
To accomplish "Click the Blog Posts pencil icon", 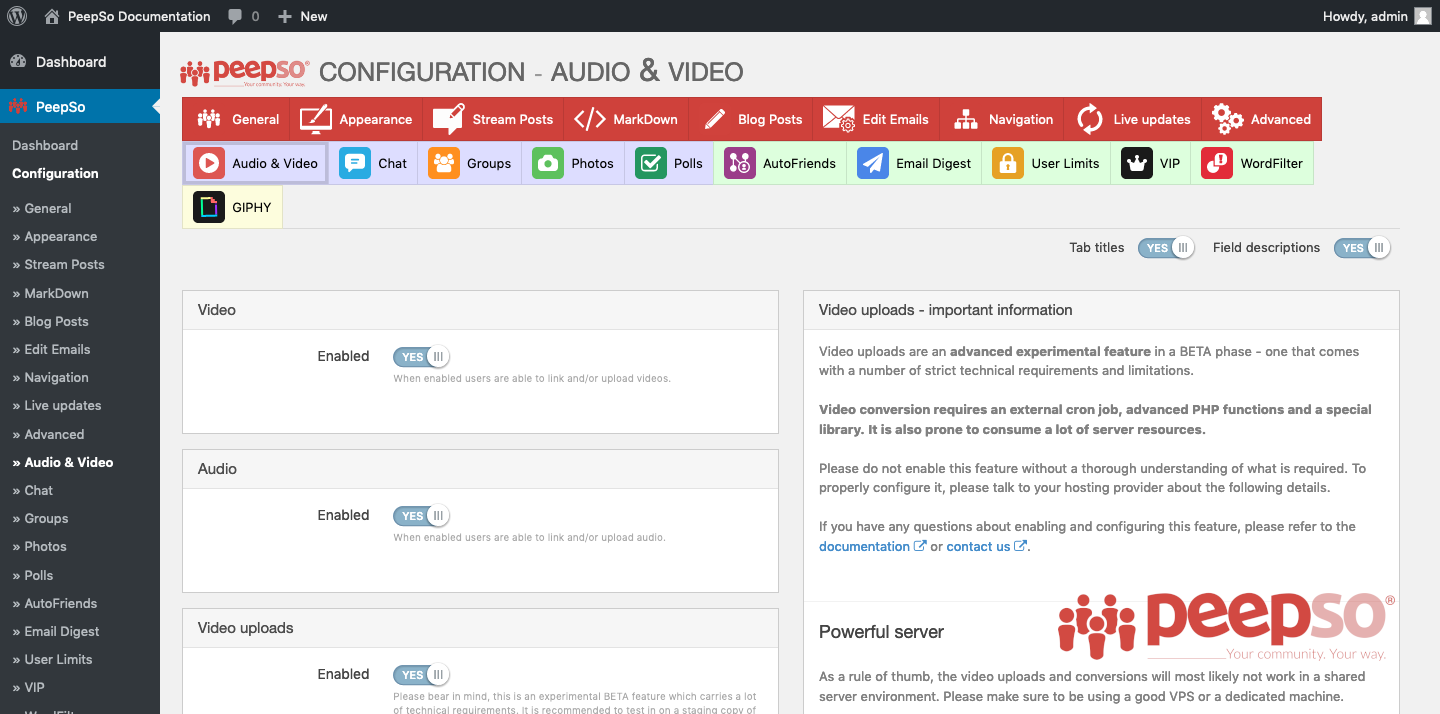I will click(714, 119).
